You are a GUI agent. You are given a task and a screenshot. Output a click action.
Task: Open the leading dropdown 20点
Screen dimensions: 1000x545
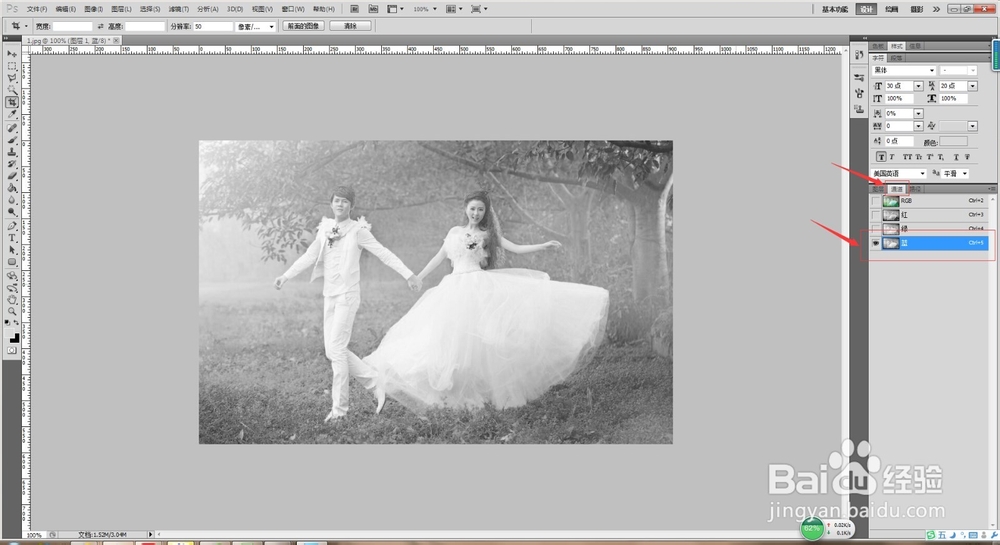pyautogui.click(x=973, y=85)
